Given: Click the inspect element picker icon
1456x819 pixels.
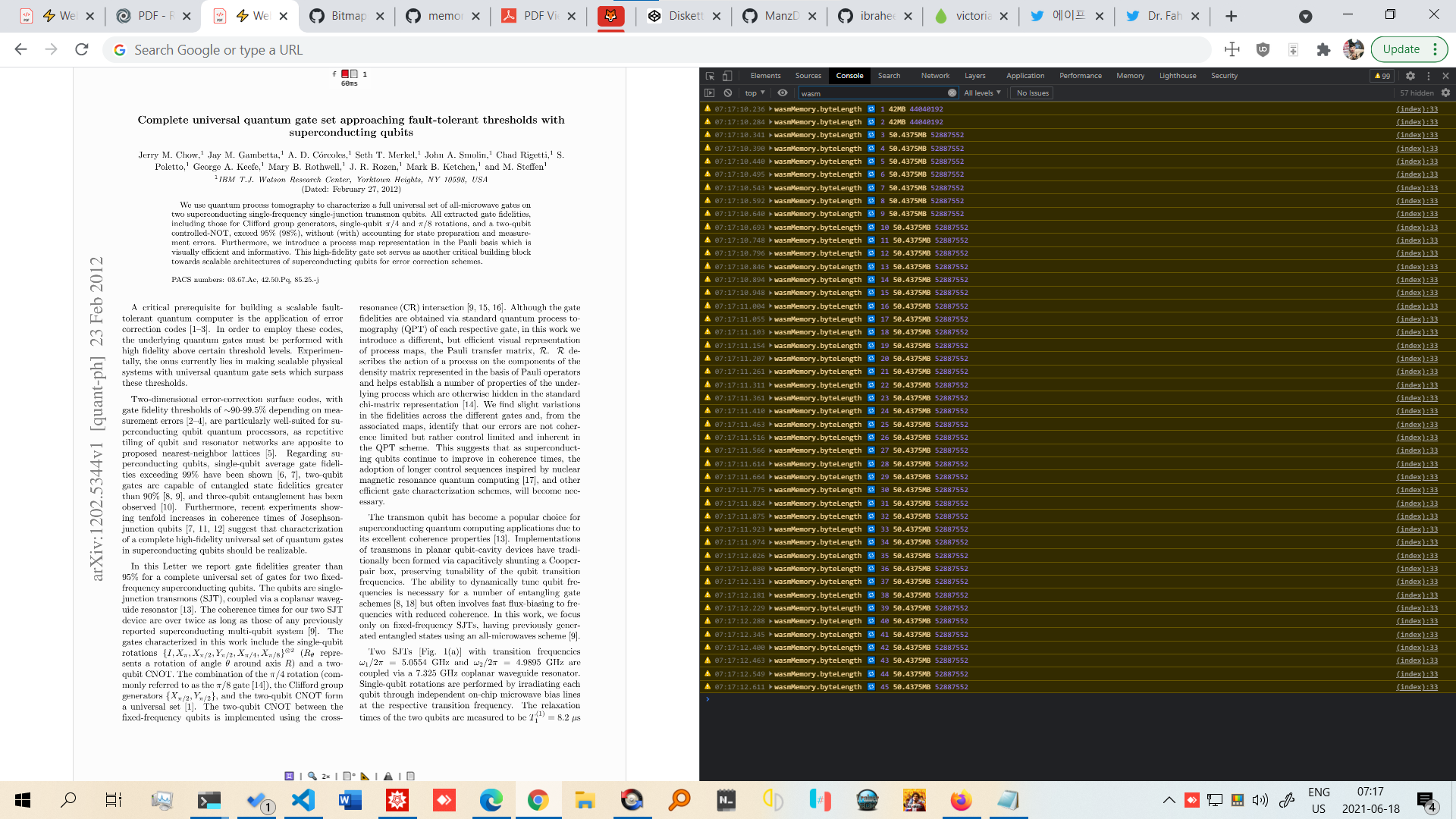Looking at the screenshot, I should [x=710, y=76].
